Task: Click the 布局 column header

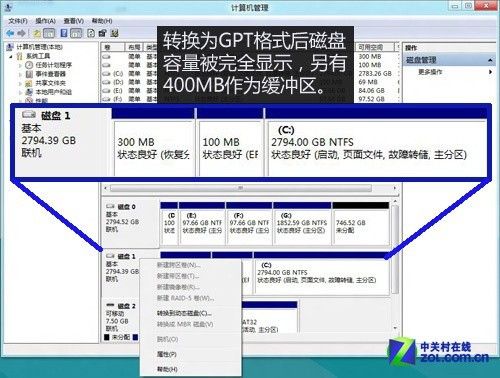Action: pyautogui.click(x=135, y=47)
